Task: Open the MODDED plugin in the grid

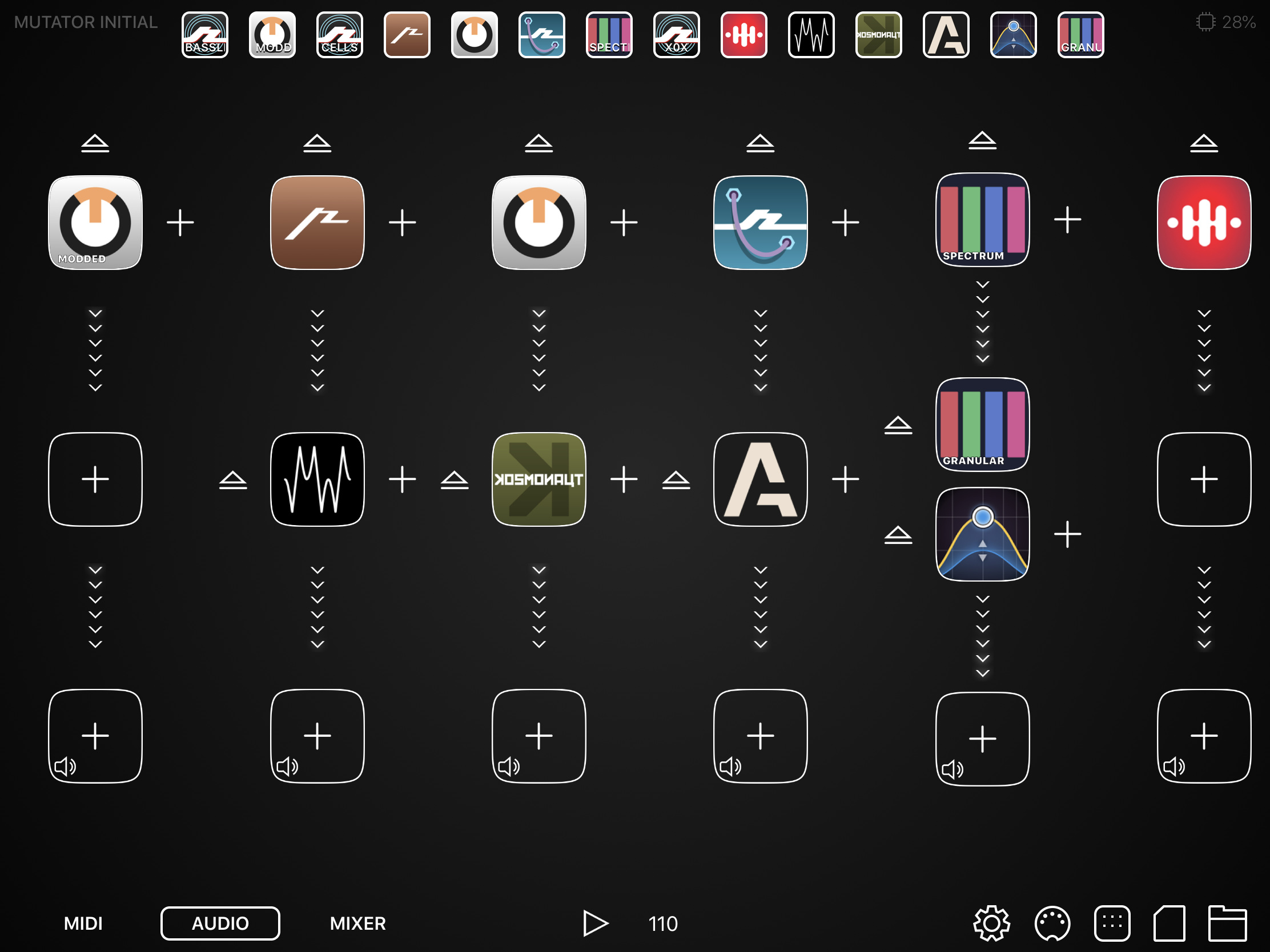Action: (95, 223)
